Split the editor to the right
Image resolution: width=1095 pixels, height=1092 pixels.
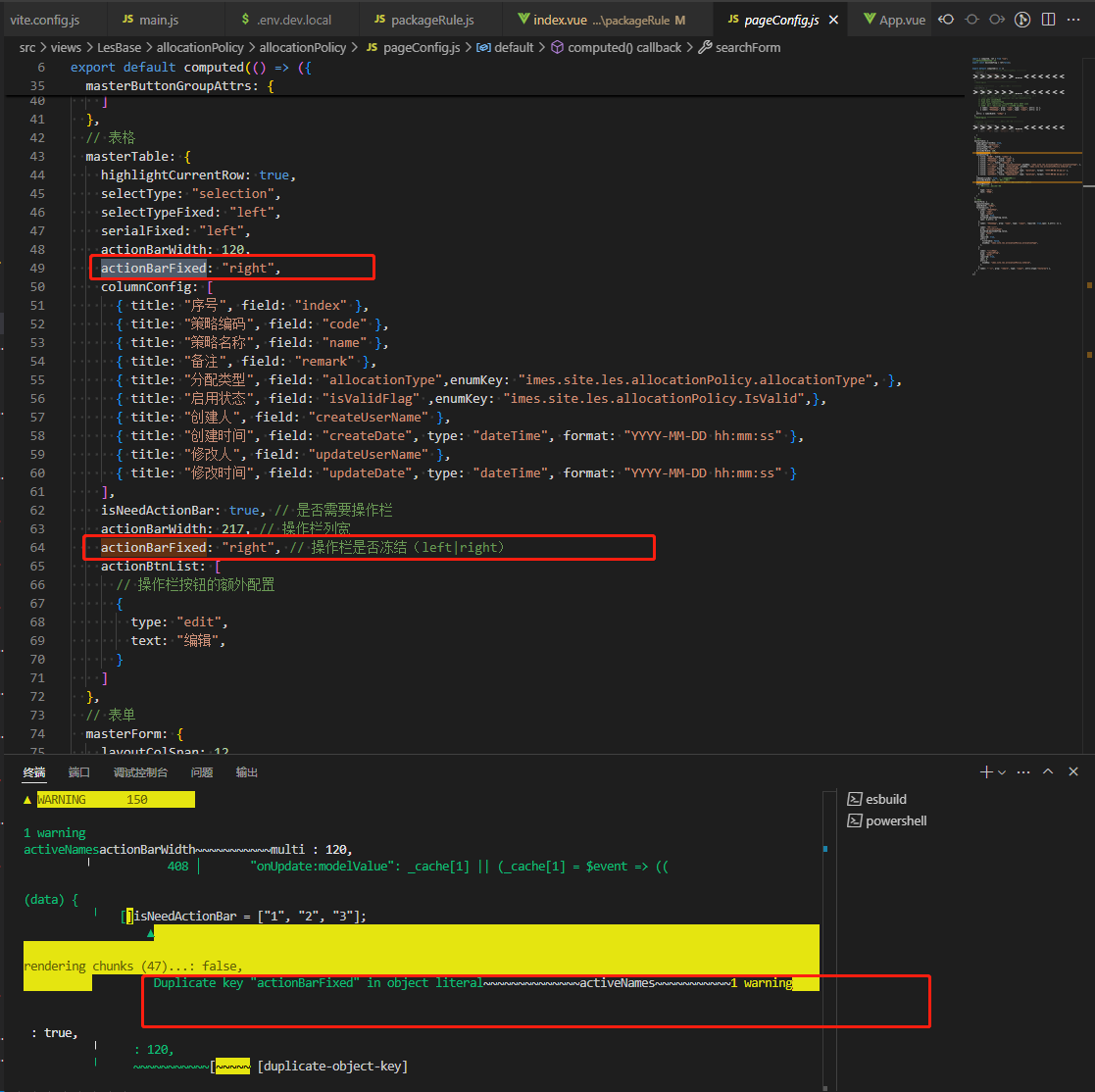pos(1048,20)
